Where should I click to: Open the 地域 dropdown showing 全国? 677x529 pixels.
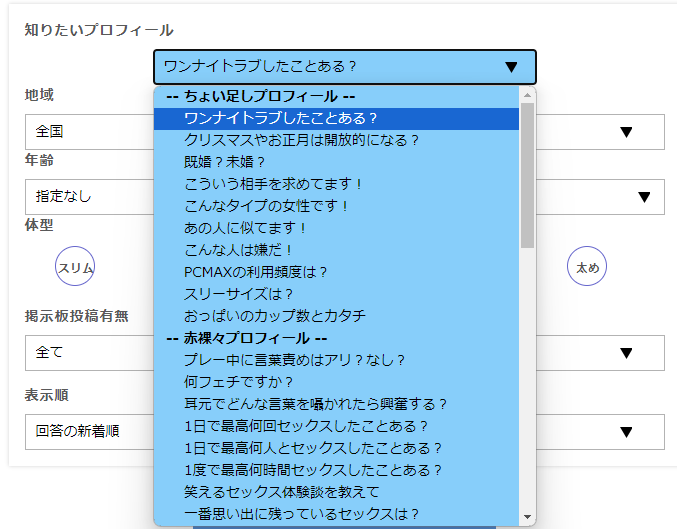coord(88,132)
